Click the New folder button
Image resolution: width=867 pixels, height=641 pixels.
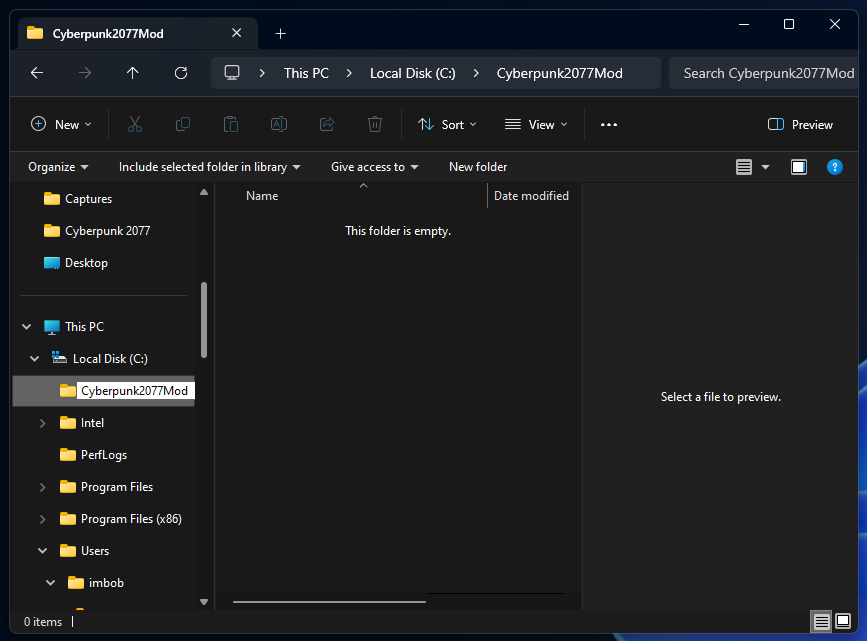(478, 167)
